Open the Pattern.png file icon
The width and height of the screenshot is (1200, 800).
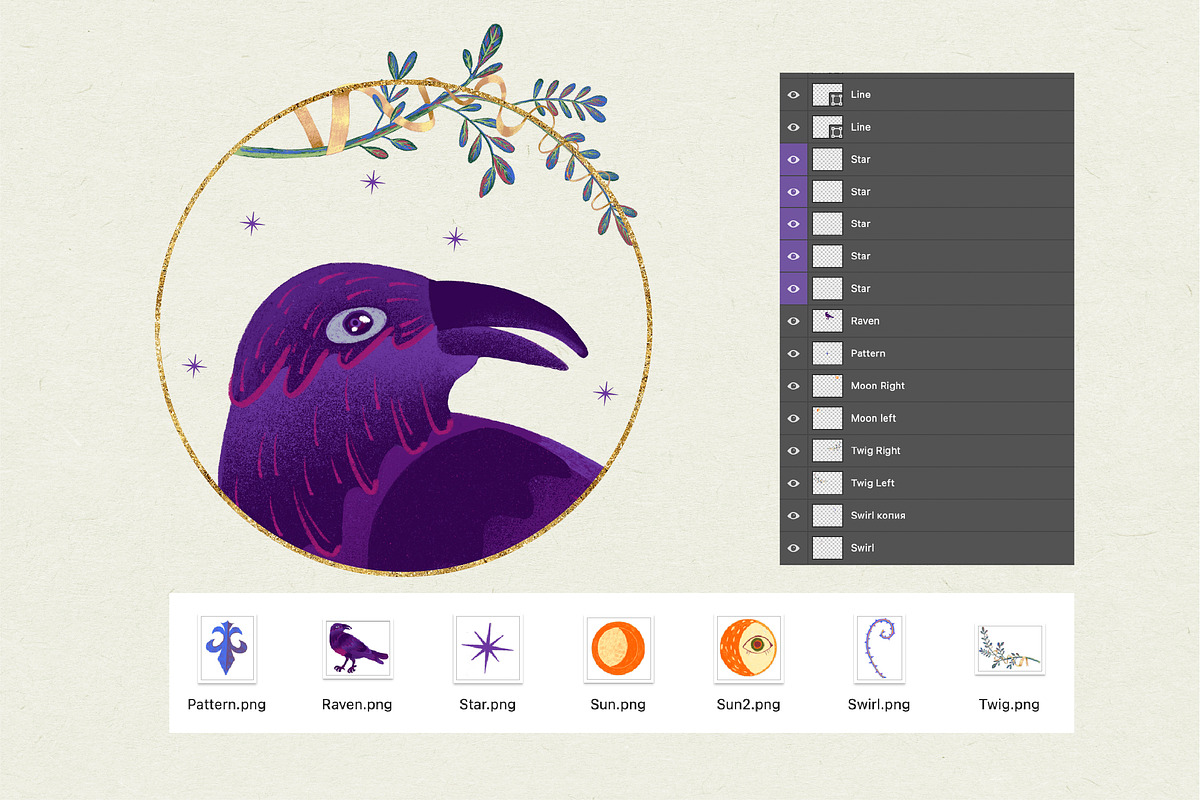(227, 648)
